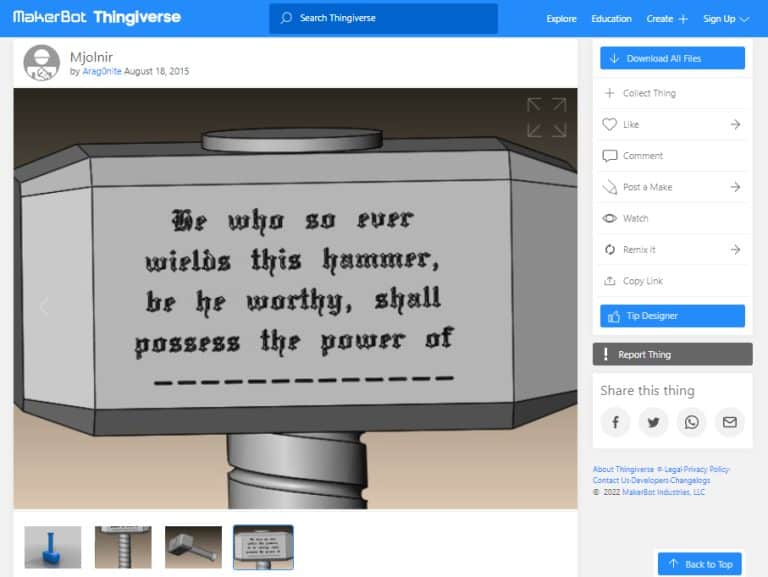Open MakerBot Industries, LLC link
This screenshot has width=768, height=577.
click(663, 492)
